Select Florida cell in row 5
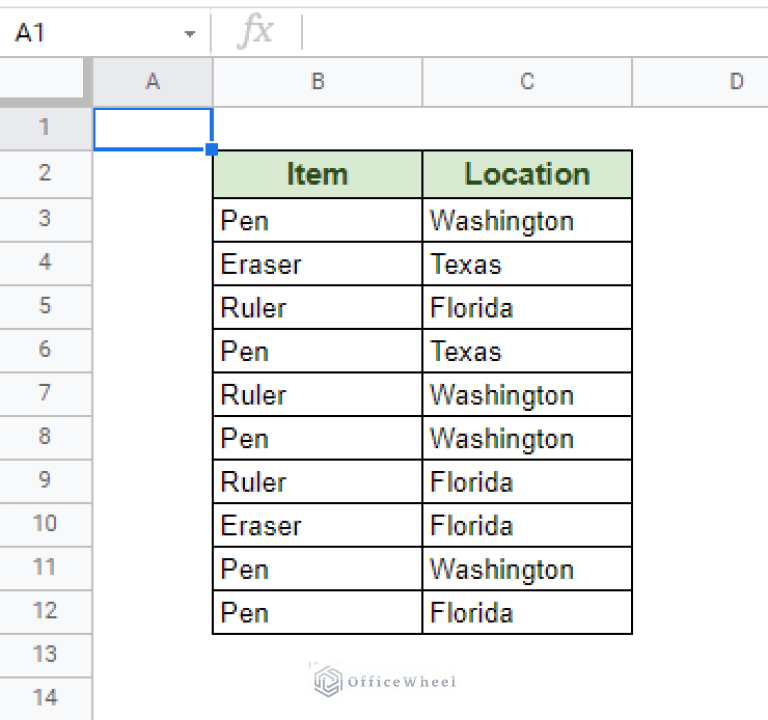768x720 pixels. [527, 308]
